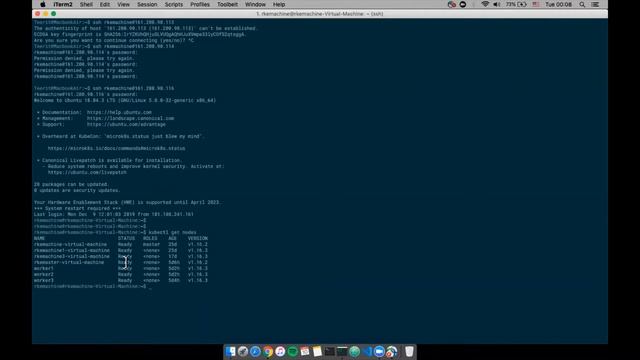
Task: Open the Help menu
Action: coord(279,4)
